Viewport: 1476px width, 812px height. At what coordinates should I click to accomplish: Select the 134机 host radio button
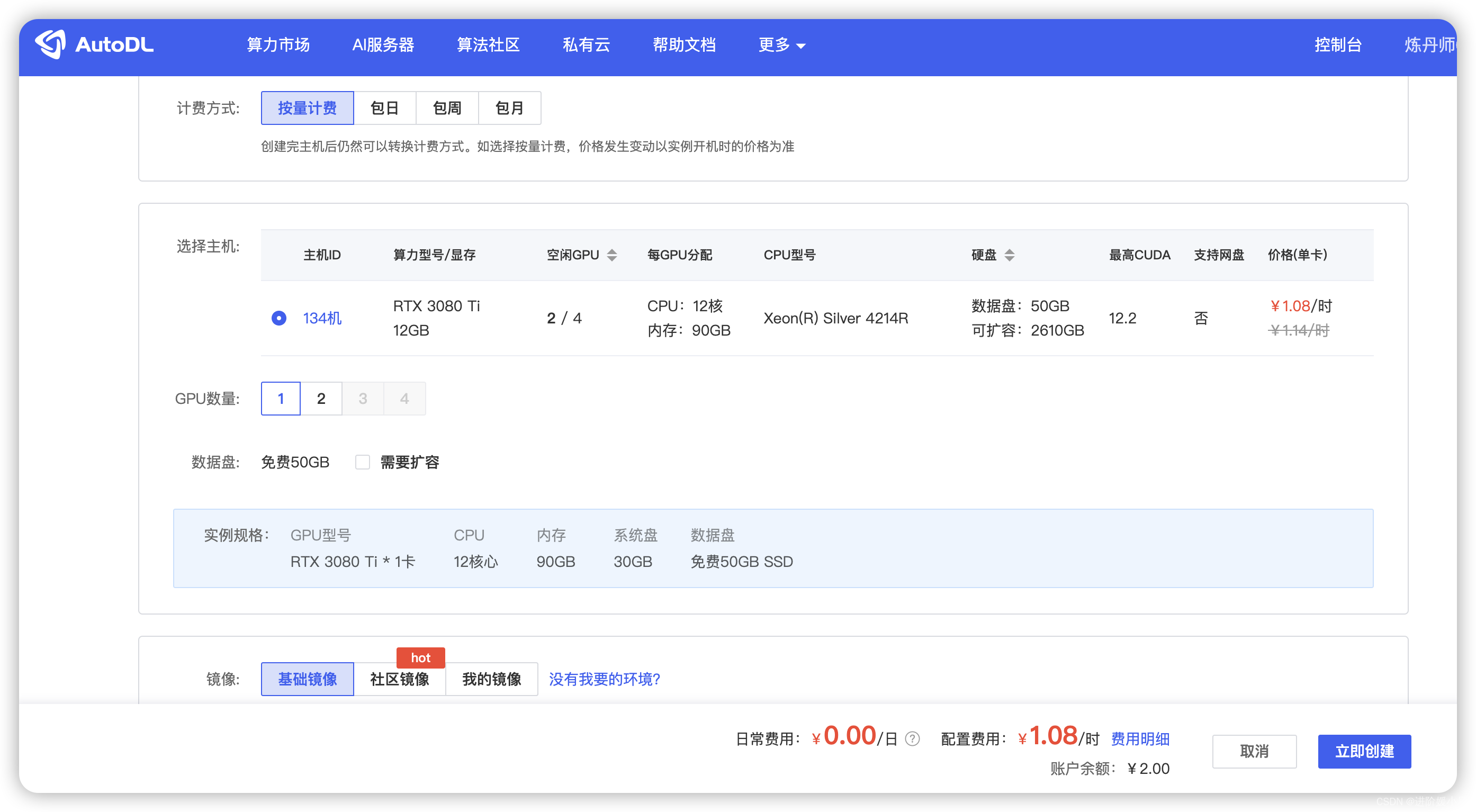[279, 318]
